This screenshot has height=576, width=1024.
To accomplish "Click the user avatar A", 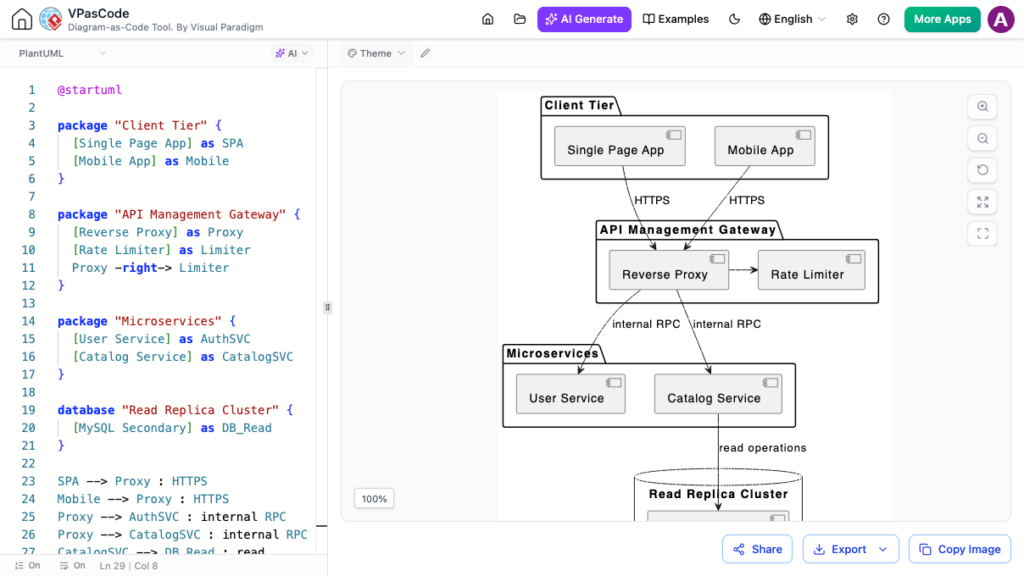I will pyautogui.click(x=1000, y=19).
